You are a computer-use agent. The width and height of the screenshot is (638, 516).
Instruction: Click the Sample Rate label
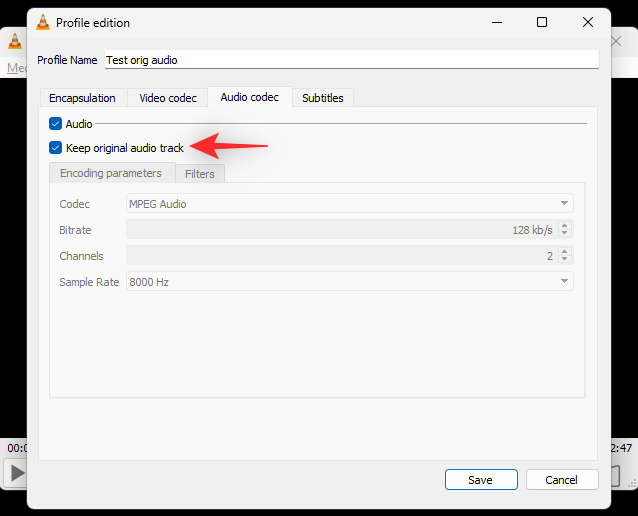point(89,282)
